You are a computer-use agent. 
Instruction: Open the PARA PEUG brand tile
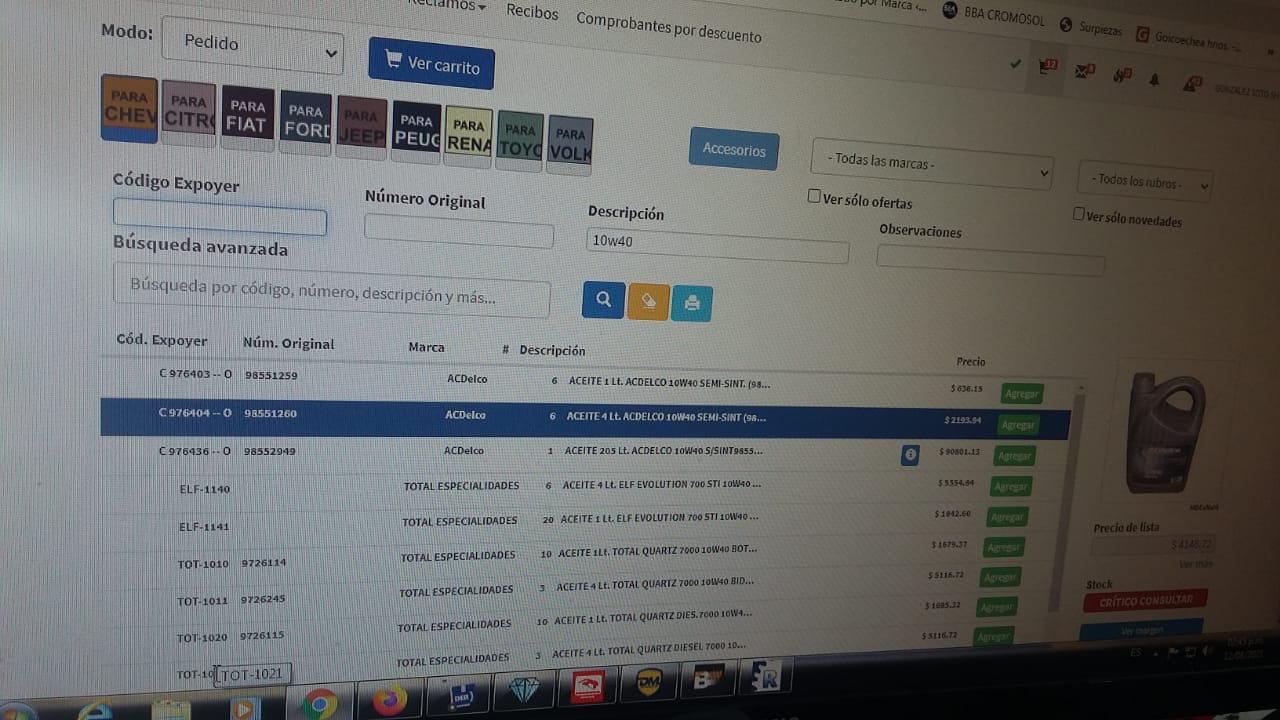pos(417,131)
